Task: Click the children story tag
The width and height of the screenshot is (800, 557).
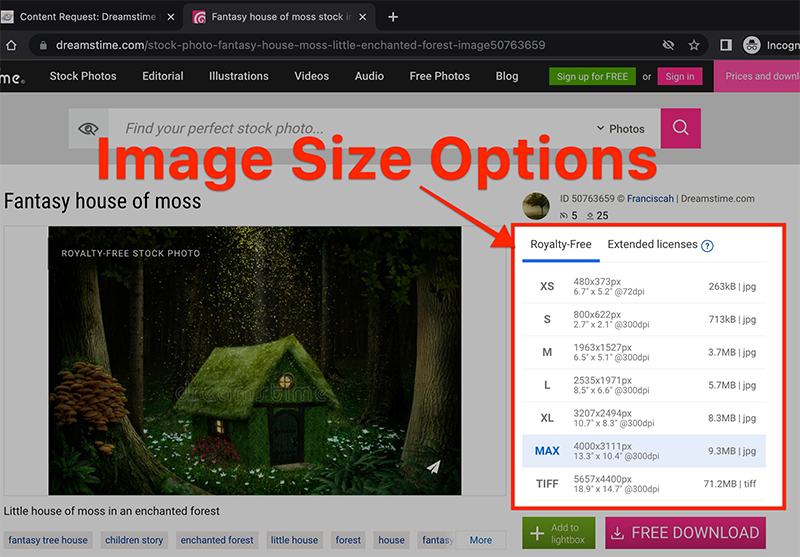Action: 134,540
